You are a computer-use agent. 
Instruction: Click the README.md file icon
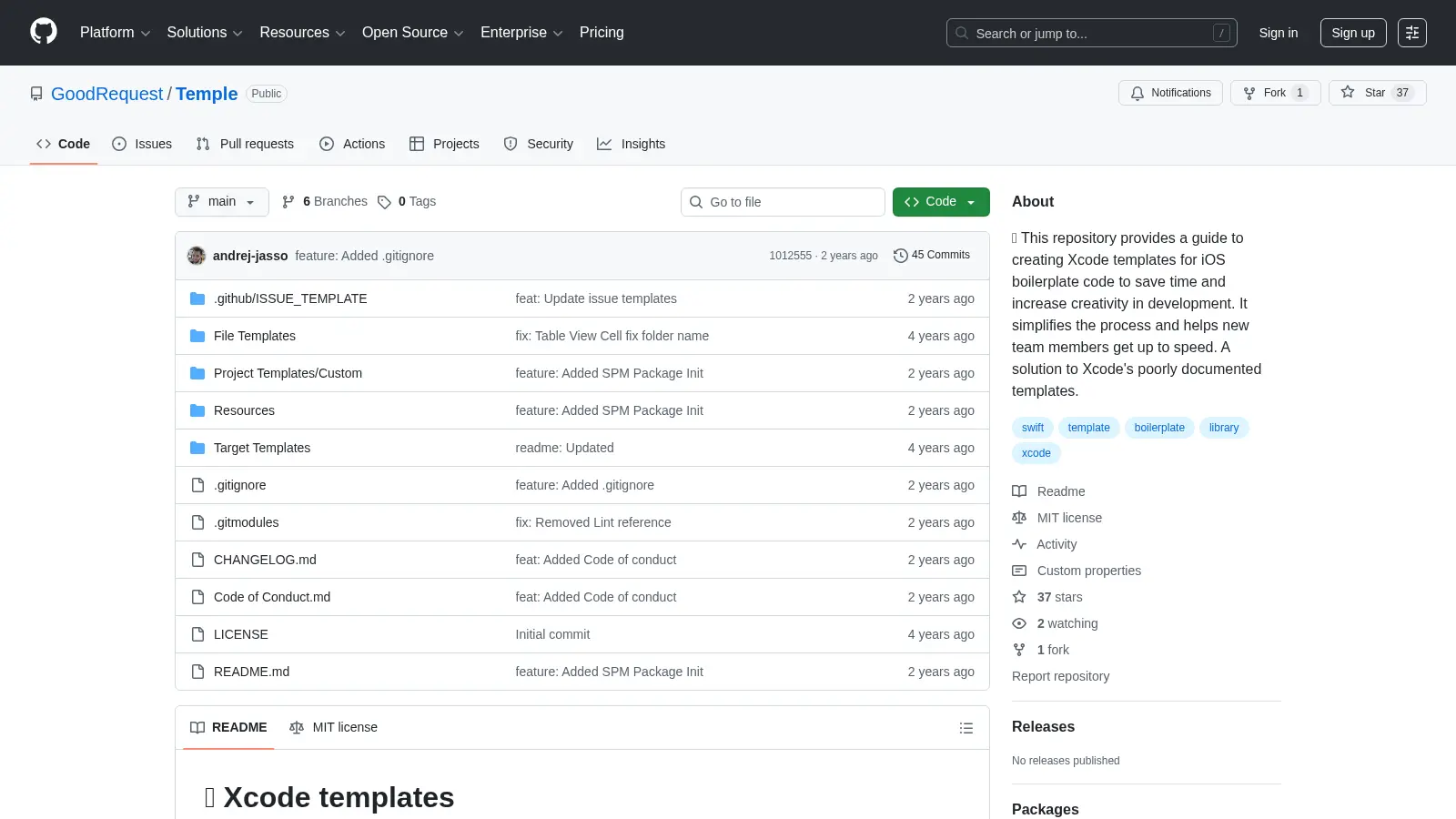[197, 672]
